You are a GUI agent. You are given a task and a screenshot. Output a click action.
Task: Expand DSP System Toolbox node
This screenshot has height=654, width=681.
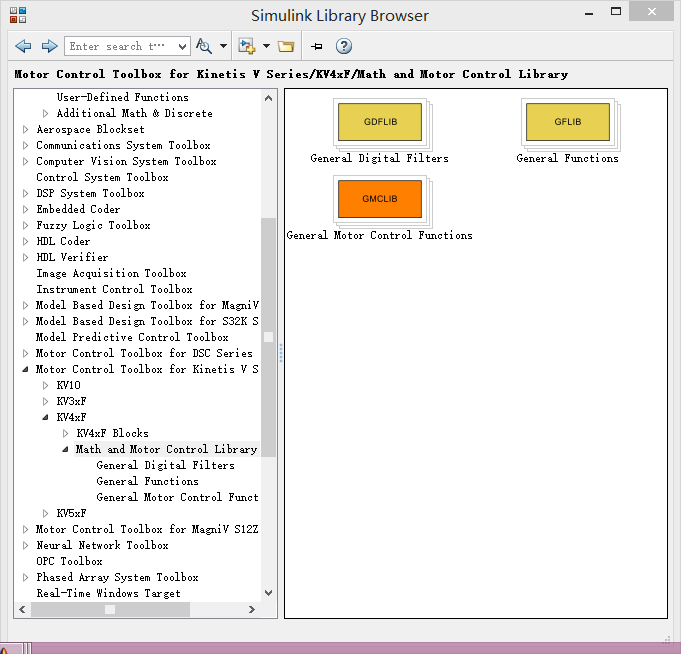click(25, 193)
